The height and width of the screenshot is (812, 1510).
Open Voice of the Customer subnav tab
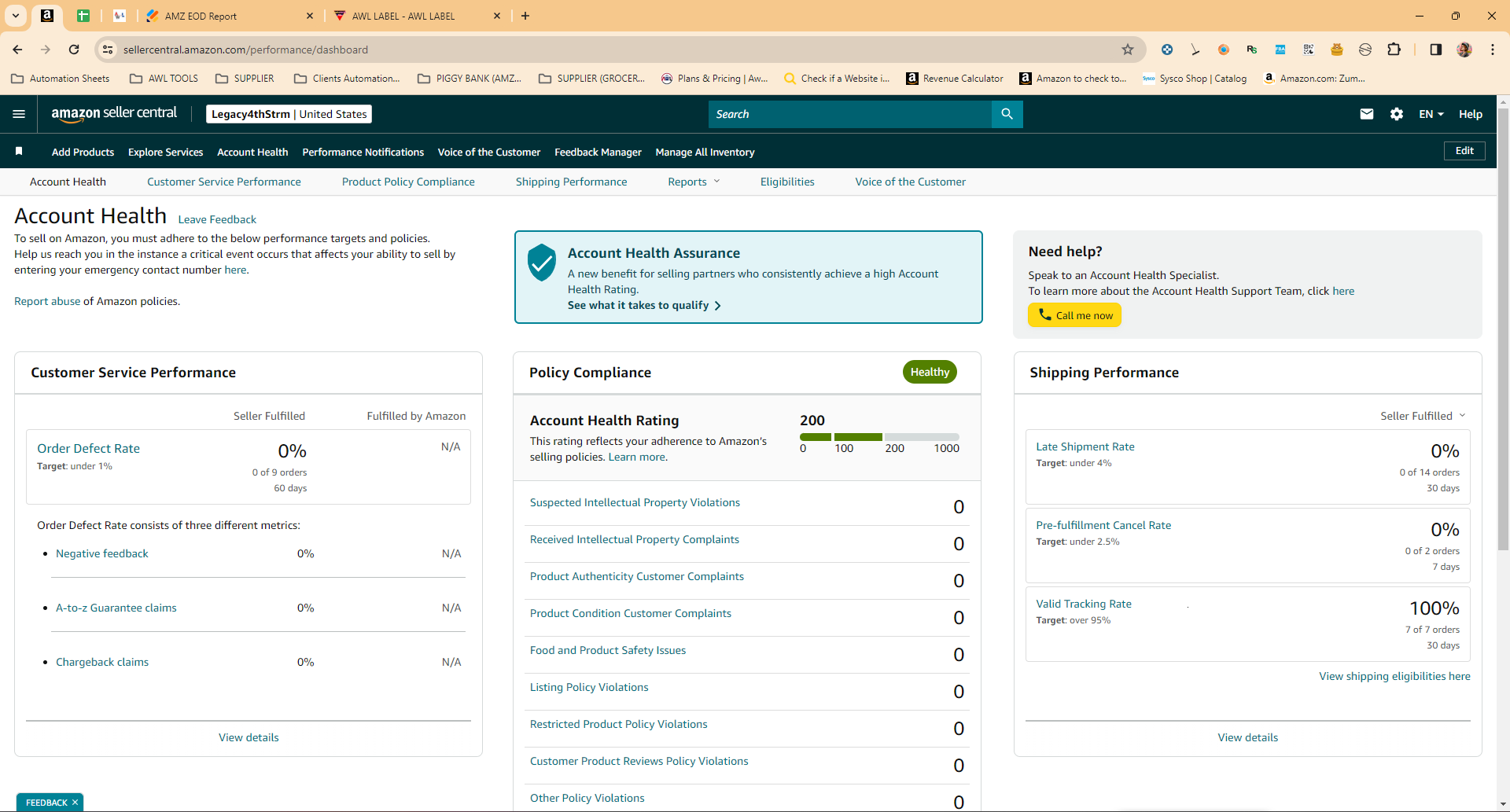[910, 182]
